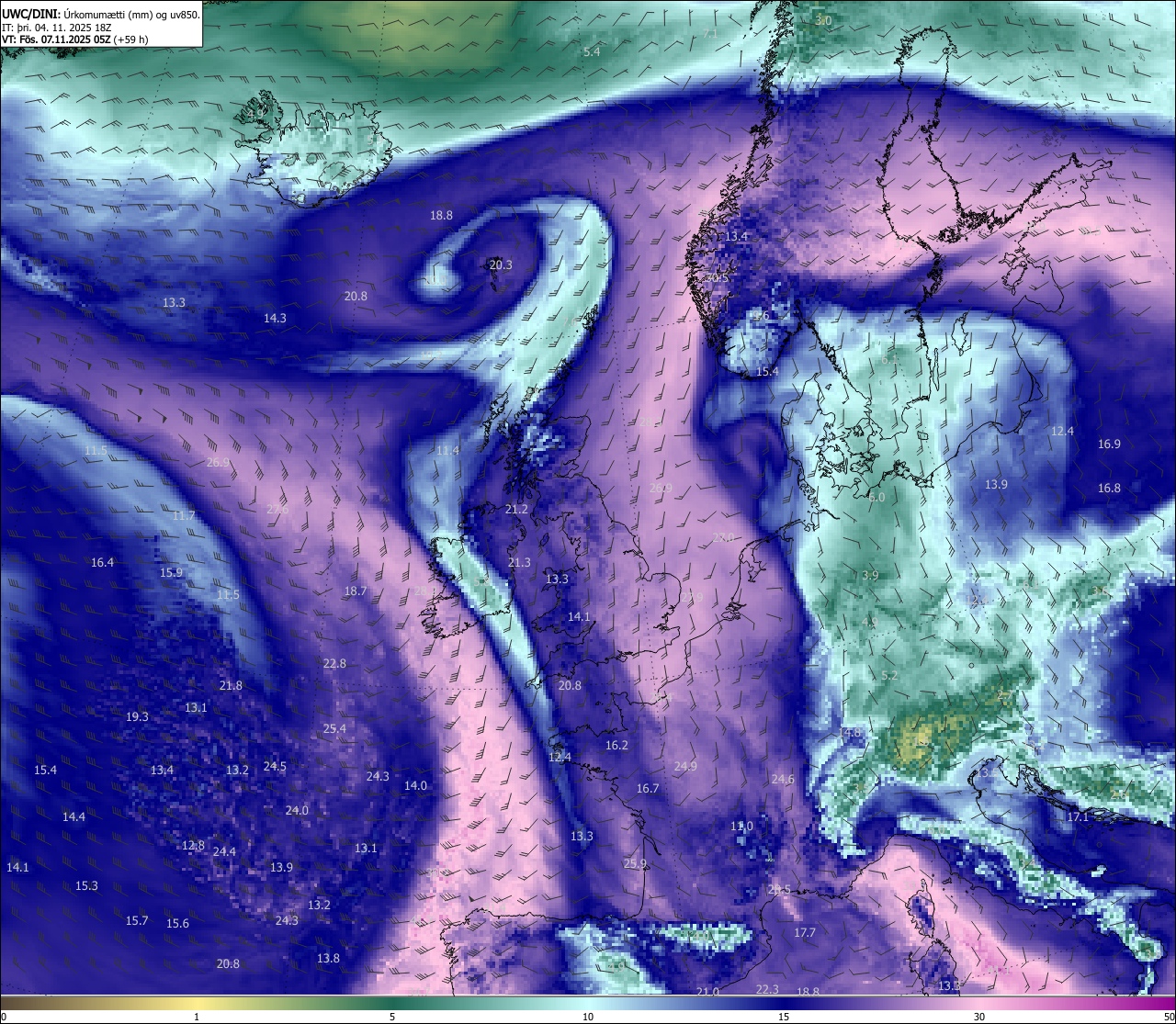Click the colorbar tick label 50
The width and height of the screenshot is (1176, 1024).
coord(1169,1017)
